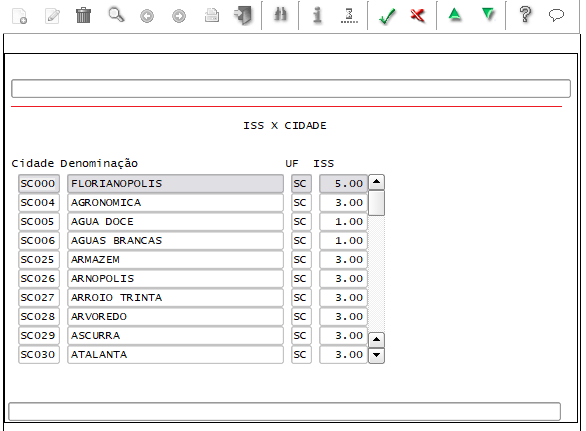Viewport: 586px width, 431px height.
Task: Click the green up triangle icon
Action: click(x=454, y=15)
